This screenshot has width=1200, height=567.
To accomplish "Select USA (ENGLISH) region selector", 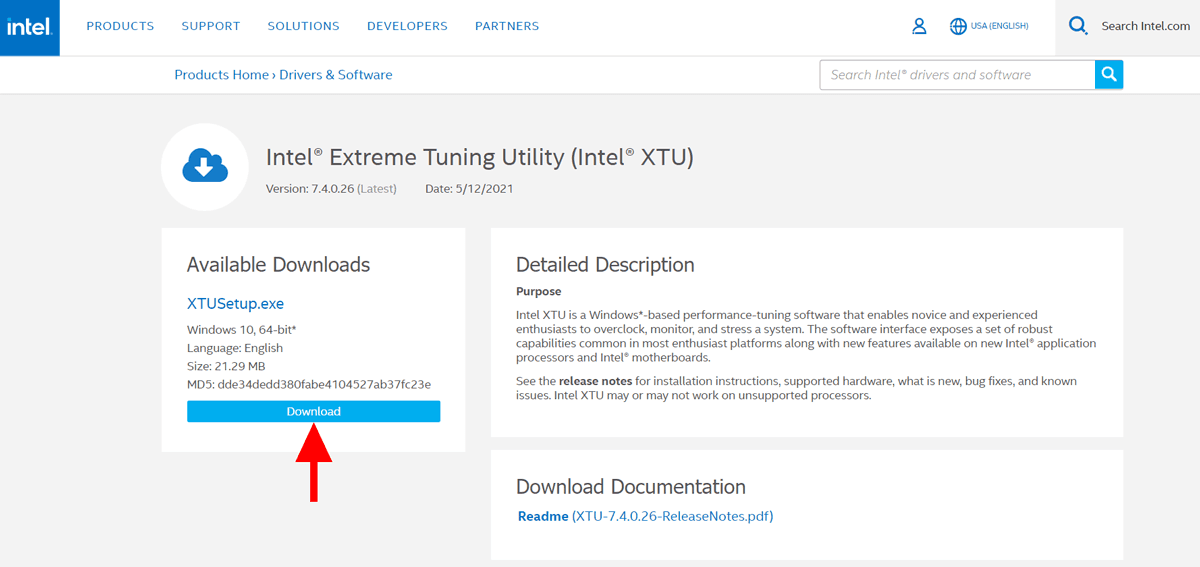I will click(x=999, y=26).
